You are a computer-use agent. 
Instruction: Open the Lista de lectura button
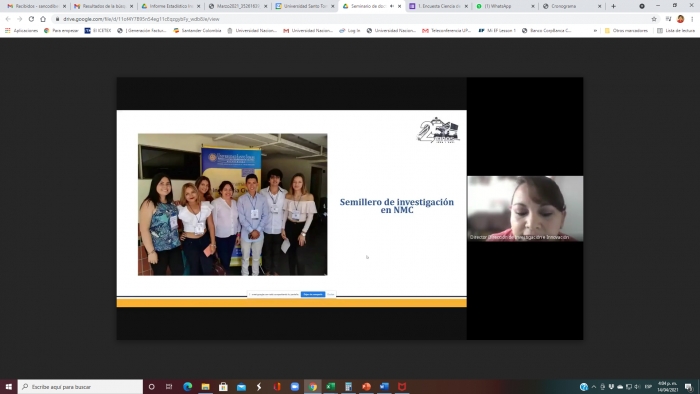point(675,31)
